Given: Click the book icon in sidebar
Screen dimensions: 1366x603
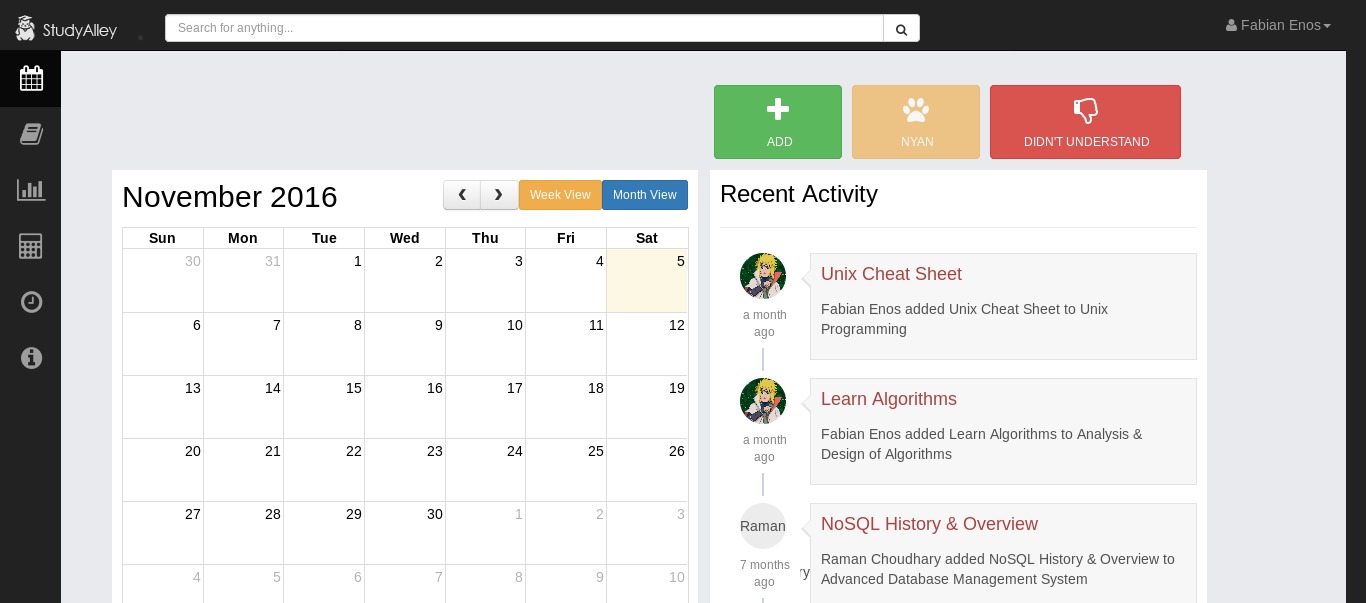Looking at the screenshot, I should pos(31,134).
